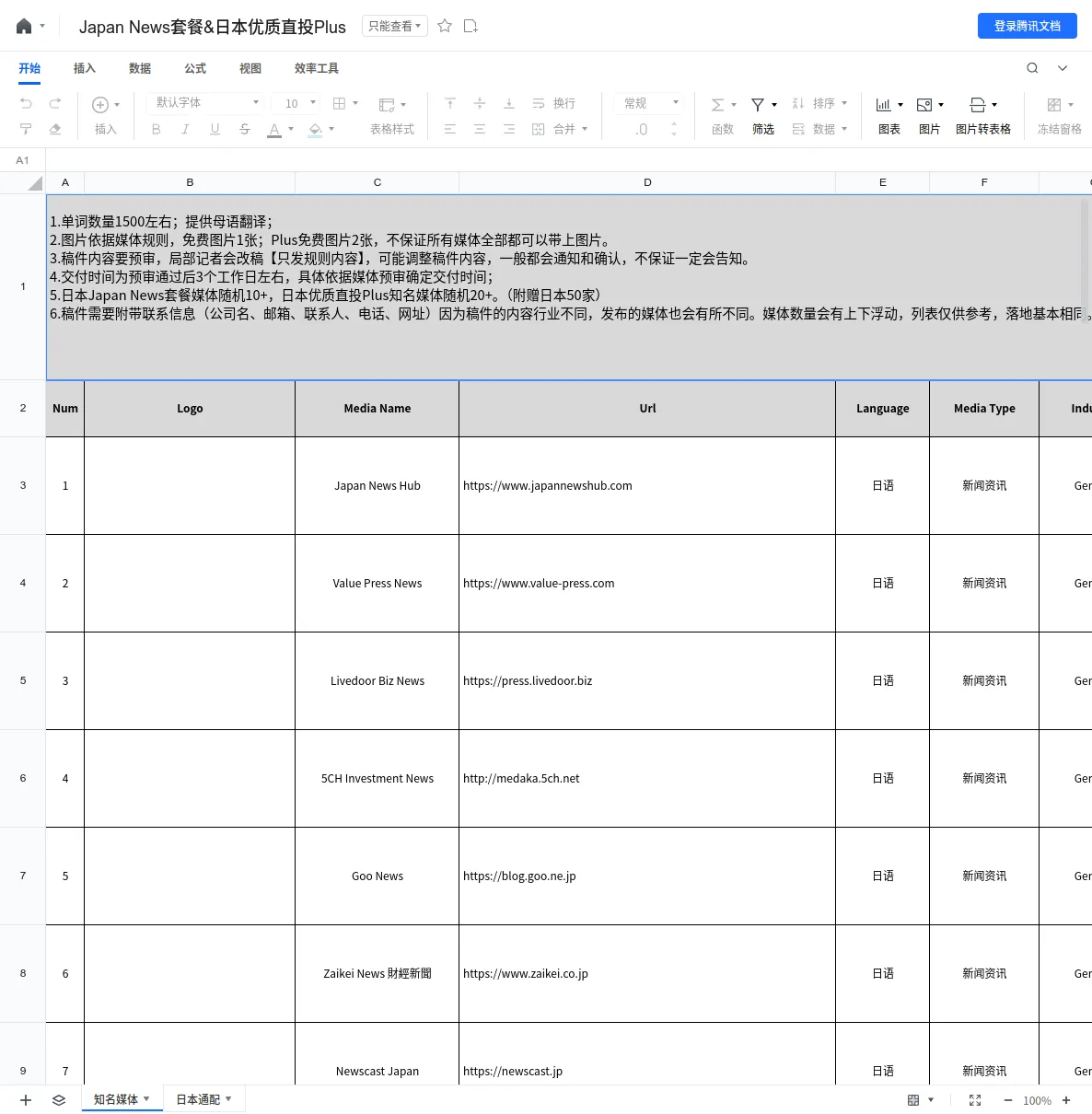Click the decimal places .0 control
The image size is (1092, 1114).
(x=642, y=130)
